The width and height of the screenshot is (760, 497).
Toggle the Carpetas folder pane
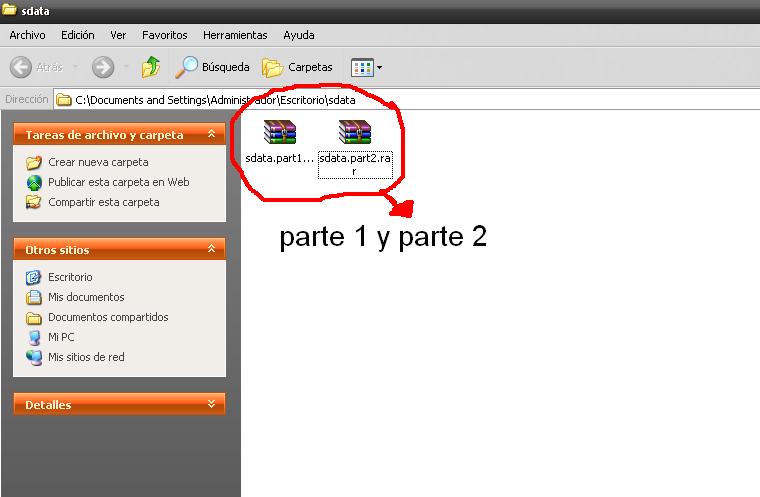coord(297,67)
